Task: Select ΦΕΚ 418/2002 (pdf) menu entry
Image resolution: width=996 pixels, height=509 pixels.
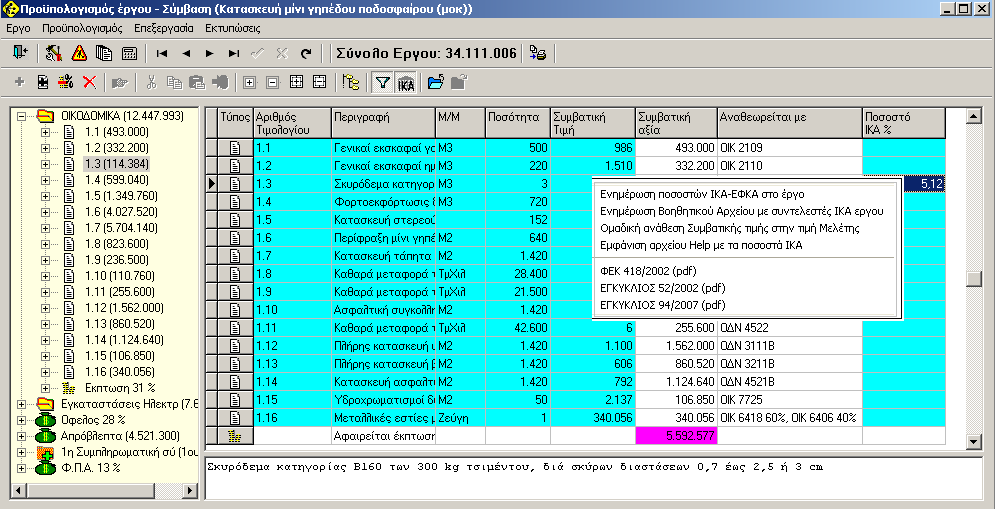Action: pos(647,271)
